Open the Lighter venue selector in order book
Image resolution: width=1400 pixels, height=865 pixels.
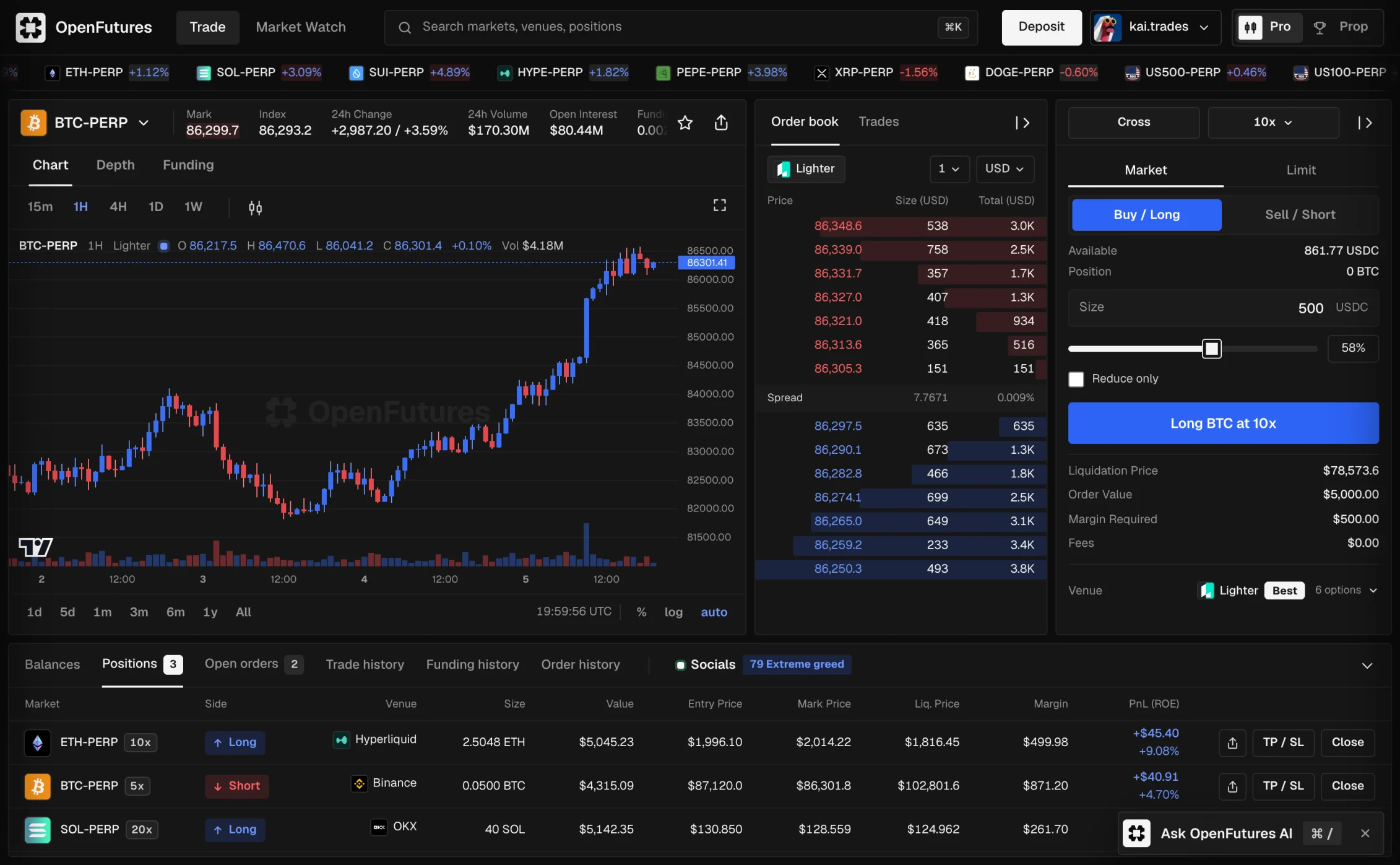pos(806,169)
